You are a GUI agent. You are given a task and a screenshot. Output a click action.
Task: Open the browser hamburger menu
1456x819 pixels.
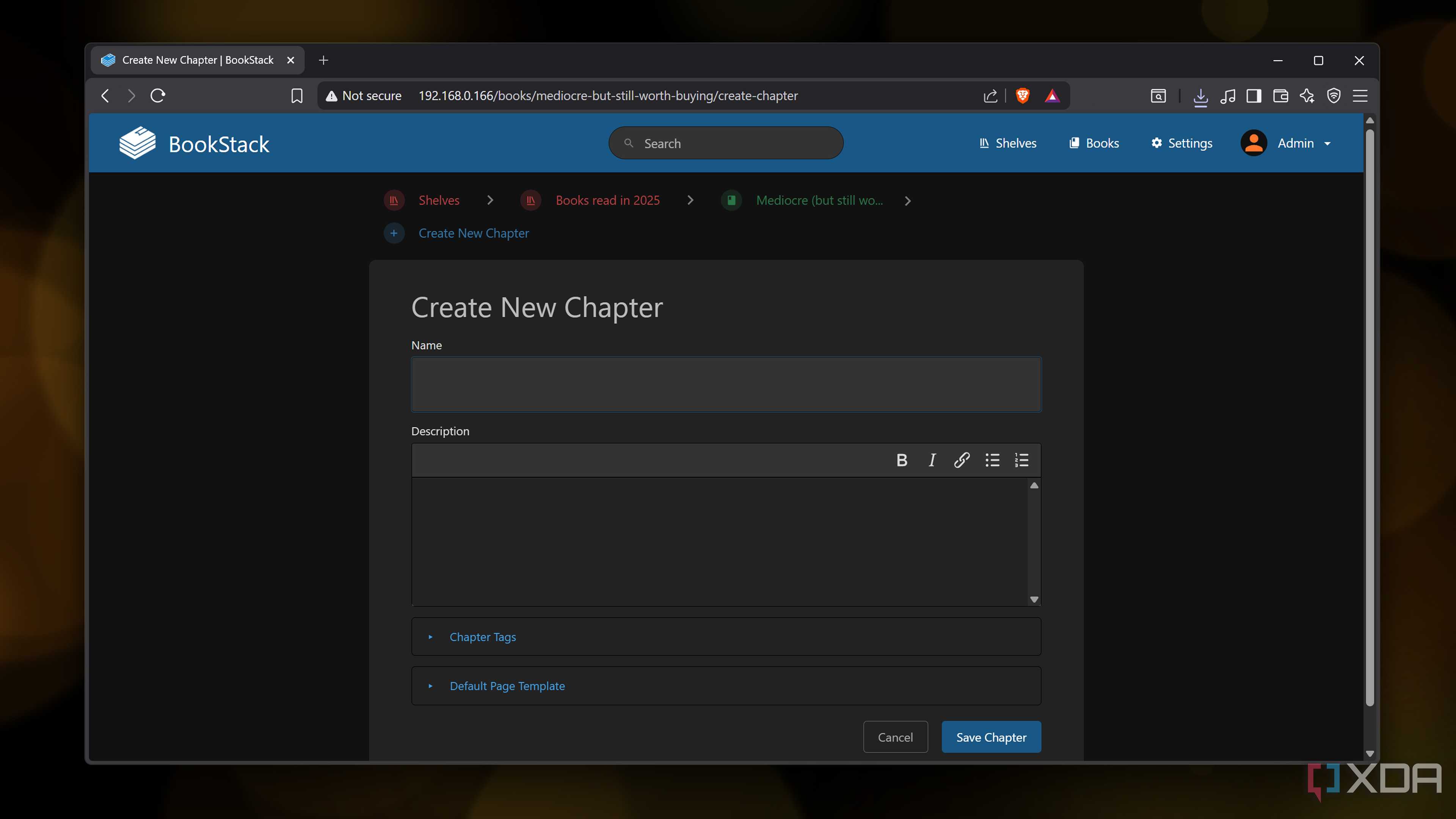tap(1360, 96)
